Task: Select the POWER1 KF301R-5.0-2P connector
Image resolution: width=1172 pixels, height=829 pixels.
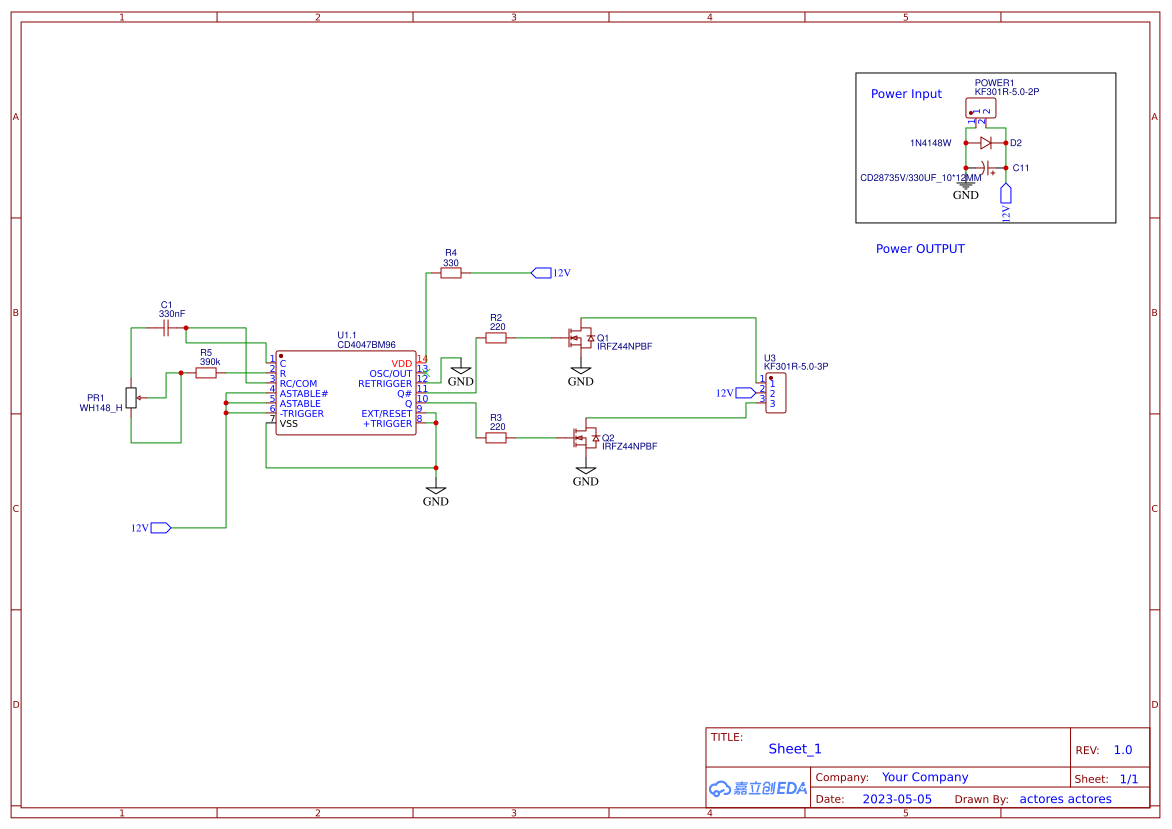Action: [x=983, y=108]
